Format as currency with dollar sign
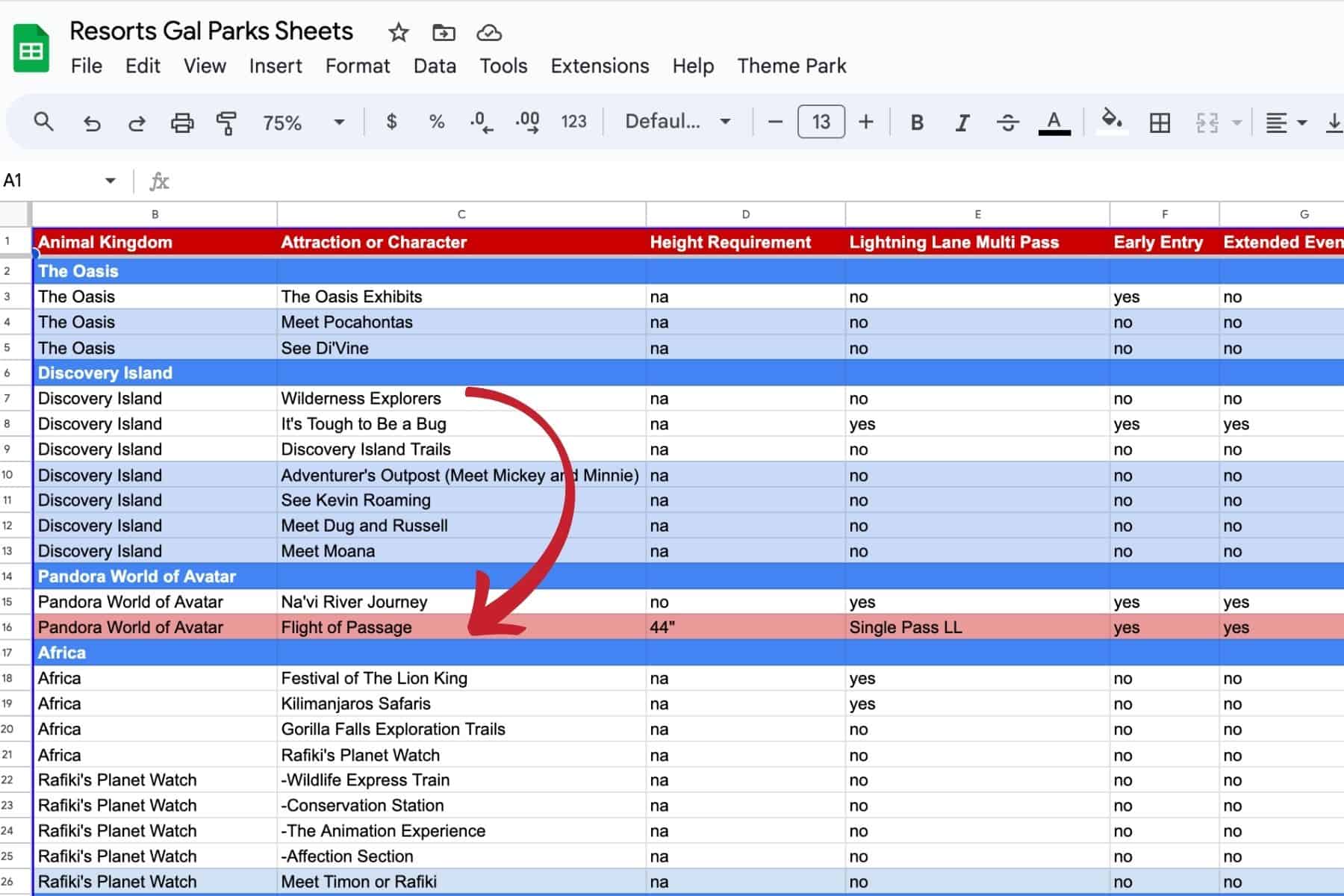Image resolution: width=1344 pixels, height=896 pixels. coord(391,122)
